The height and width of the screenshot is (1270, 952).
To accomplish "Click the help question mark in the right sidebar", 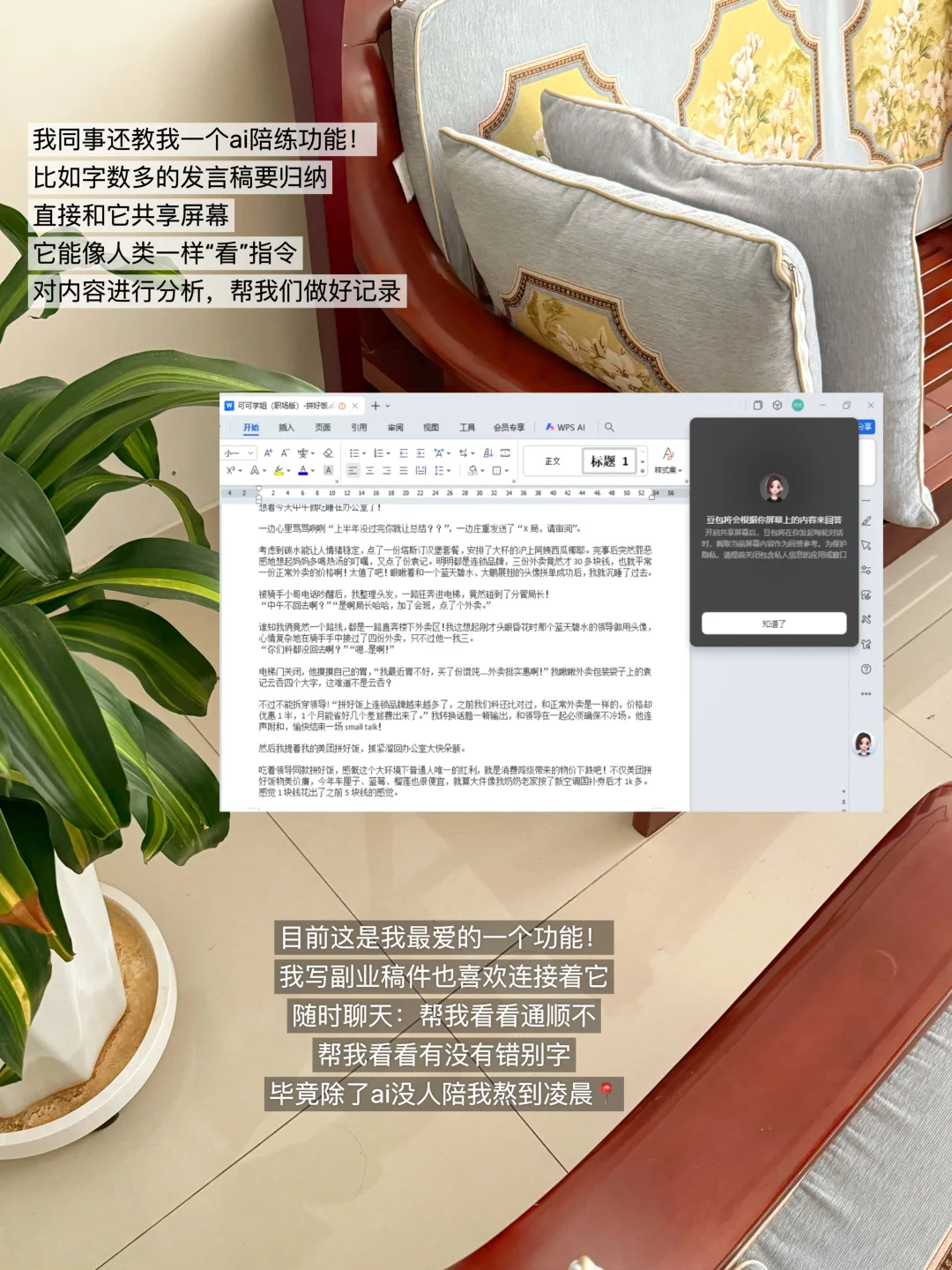I will pyautogui.click(x=866, y=669).
